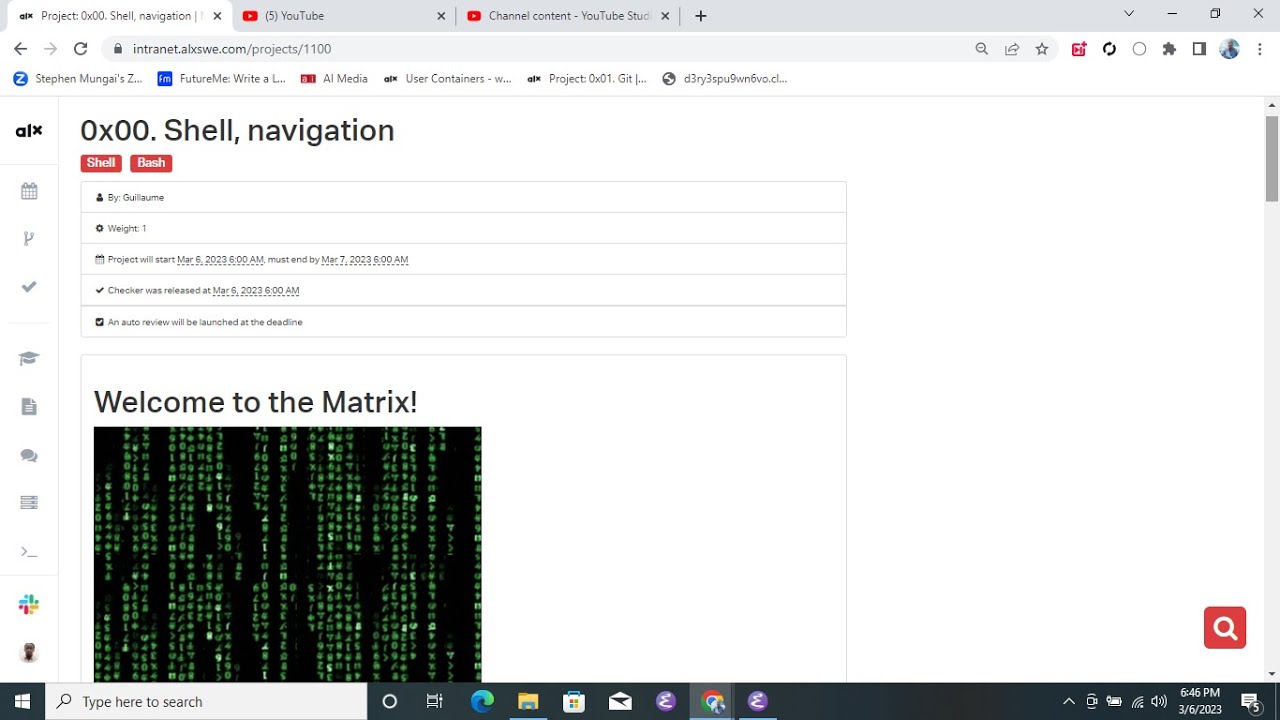1280x720 pixels.
Task: Go forward with browser forward arrow
Action: click(51, 49)
